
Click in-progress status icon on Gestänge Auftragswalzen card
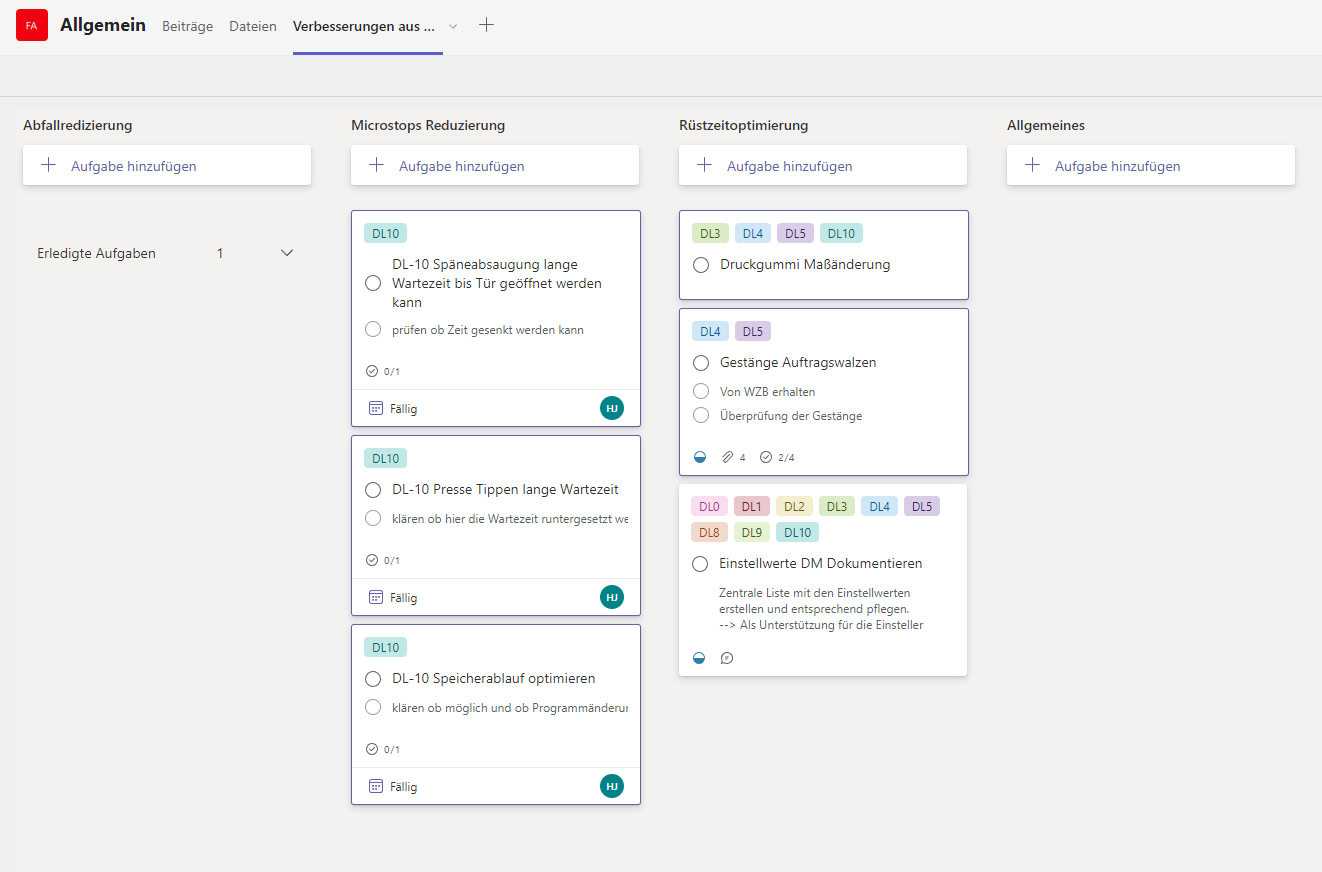700,457
